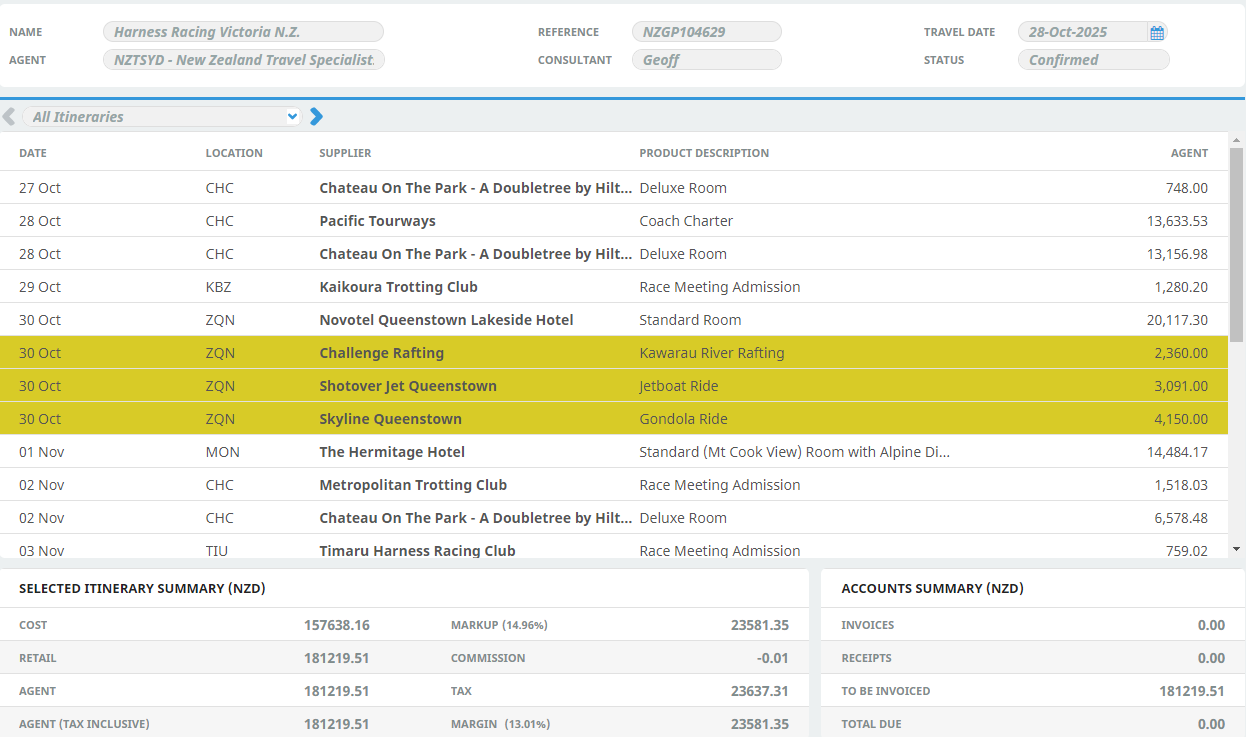The image size is (1246, 737).
Task: Sort by the Date column header
Action: point(33,153)
